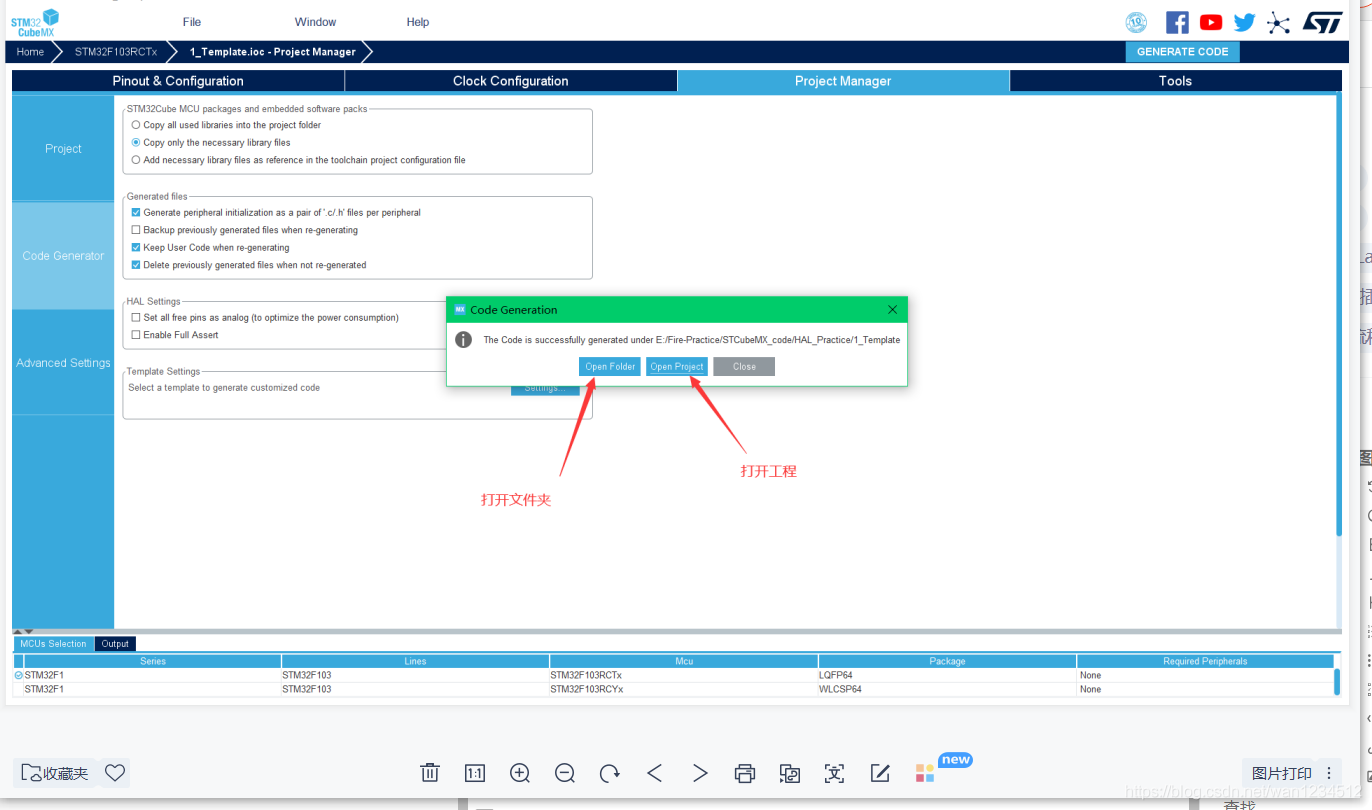Click the ST community network icon
Viewport: 1372px width, 810px height.
(x=1278, y=23)
